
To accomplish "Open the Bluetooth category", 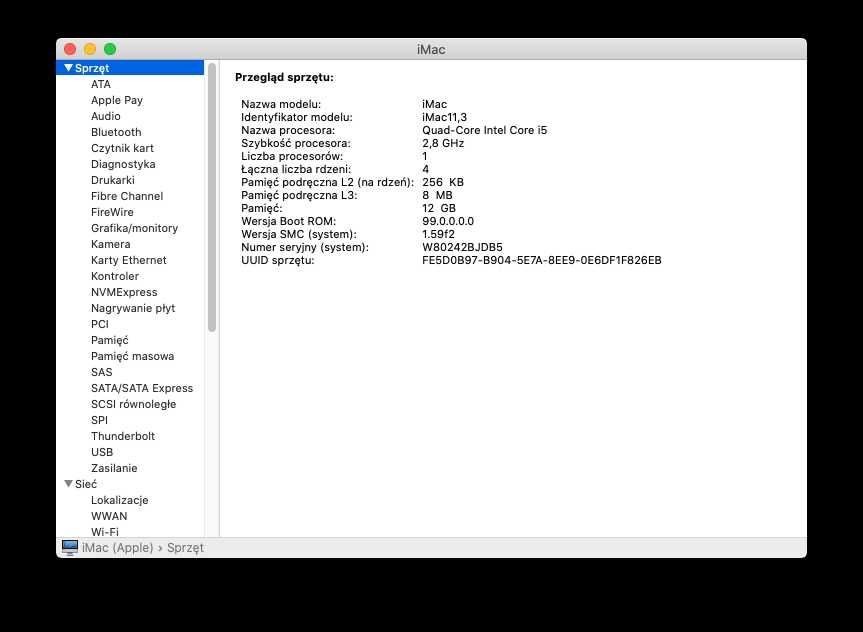I will 116,132.
